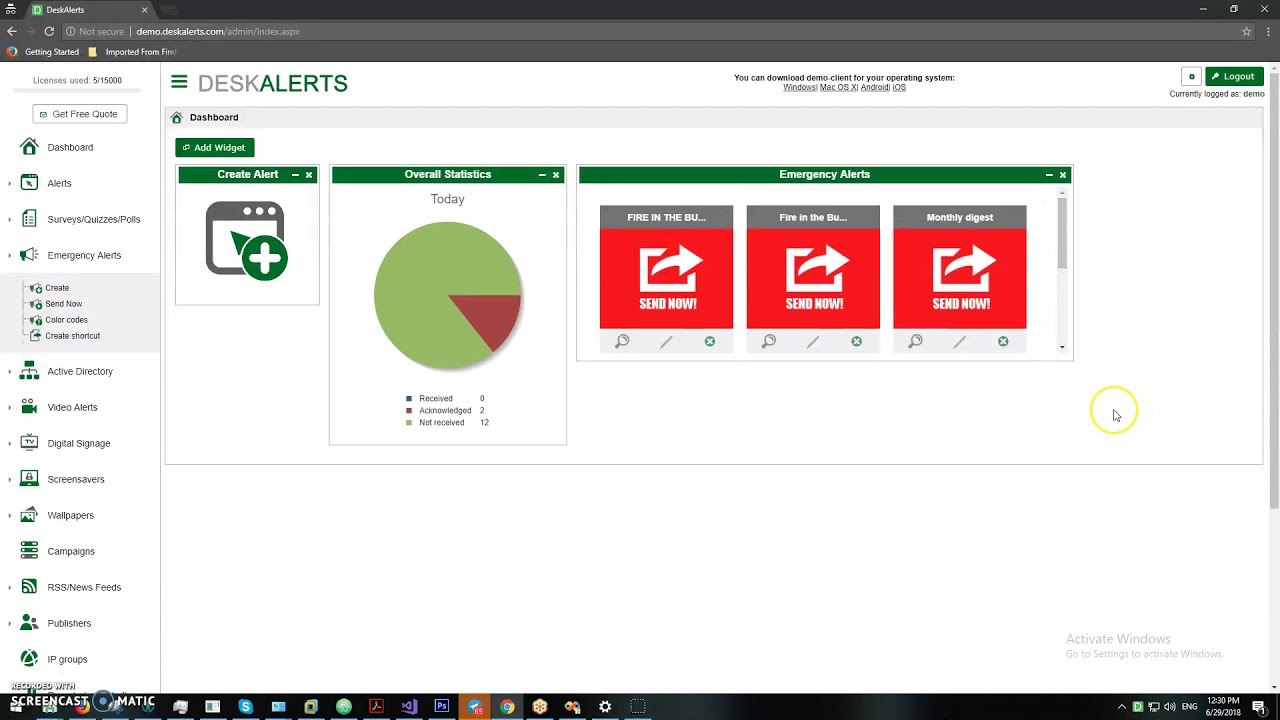1280x720 pixels.
Task: Click the Digital Signage TV icon
Action: [29, 443]
